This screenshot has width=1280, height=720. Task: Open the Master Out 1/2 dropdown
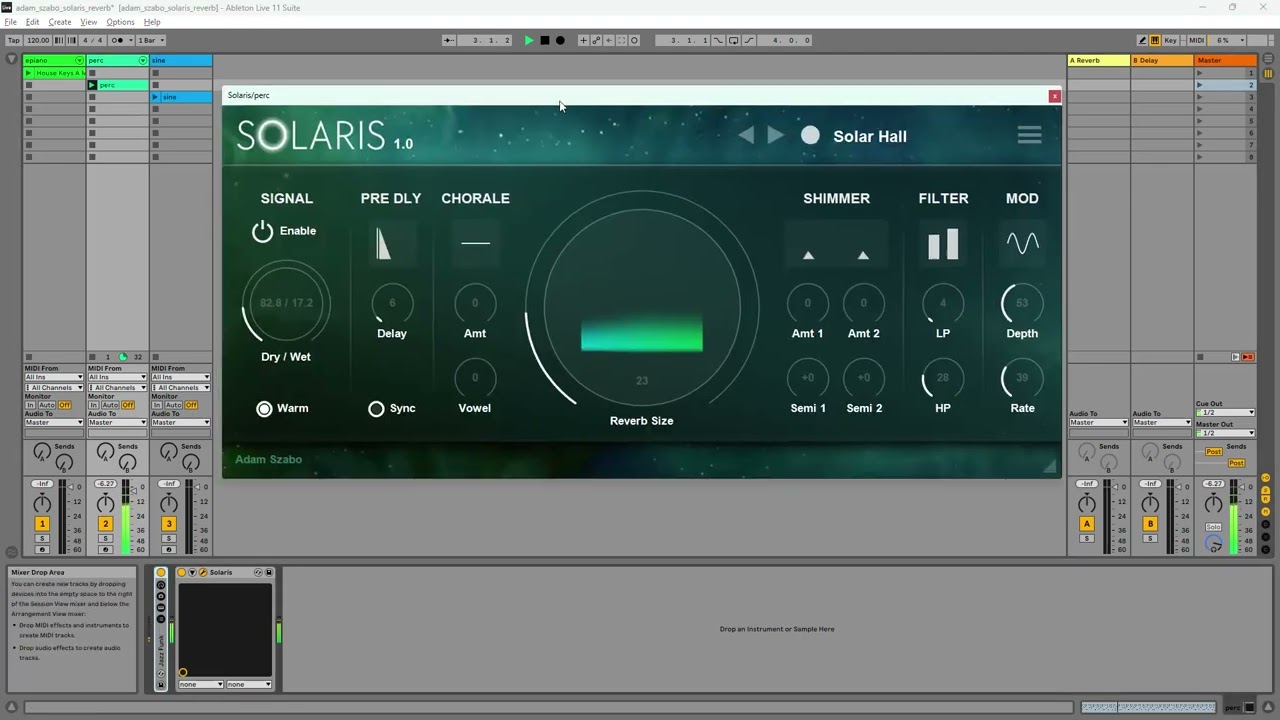coord(1225,432)
